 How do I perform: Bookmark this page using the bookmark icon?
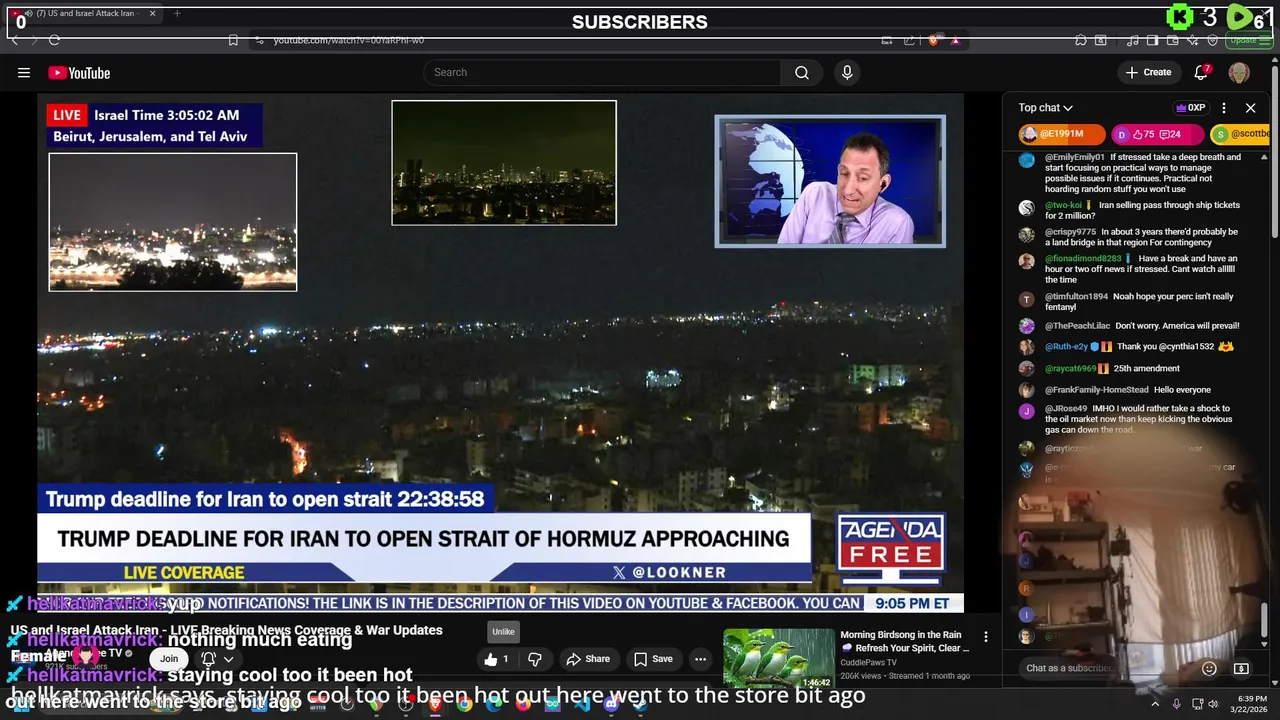click(x=233, y=40)
